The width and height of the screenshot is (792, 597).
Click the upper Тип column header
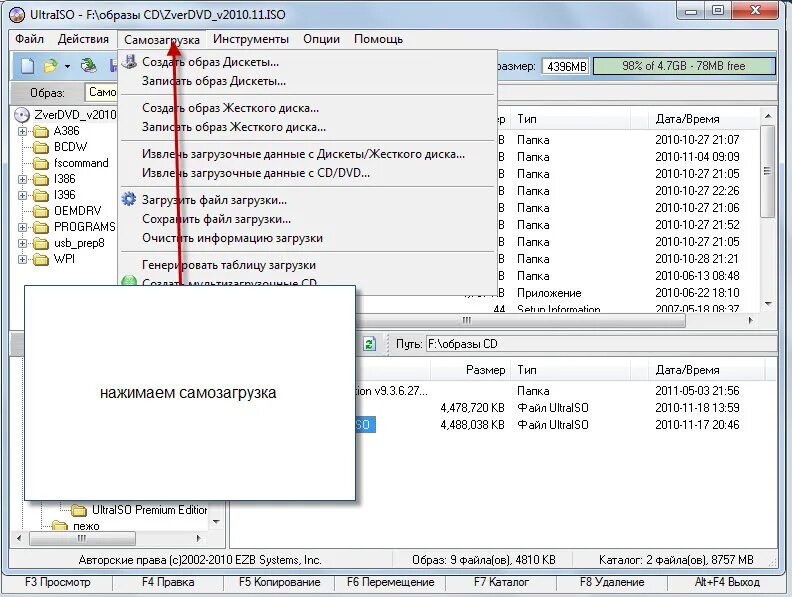coord(570,119)
